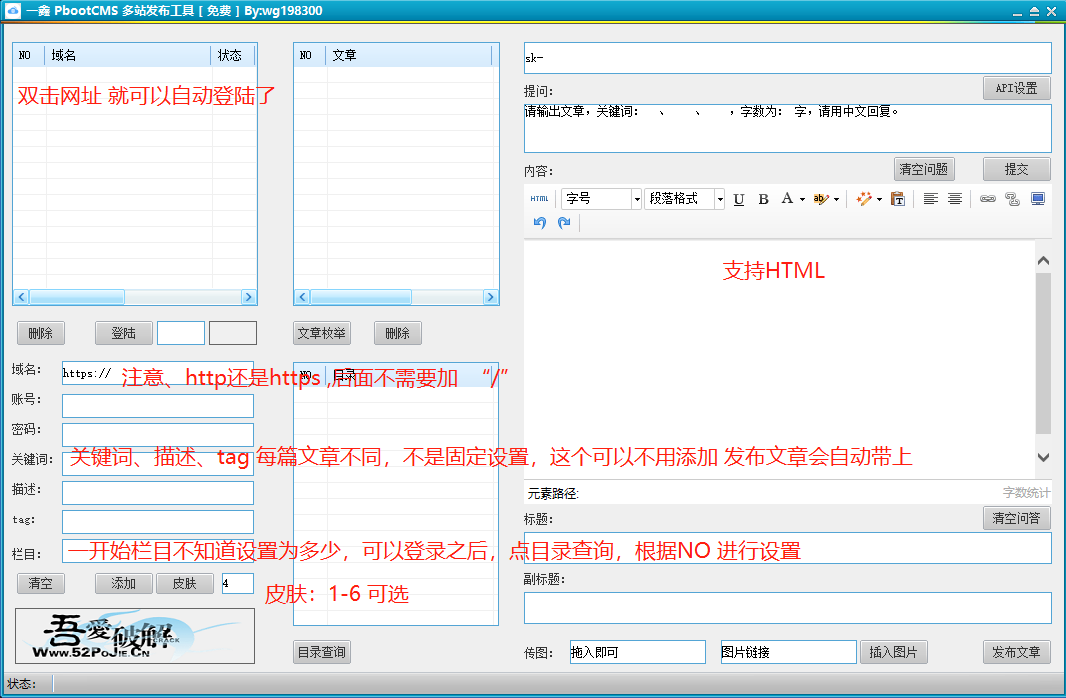Click the 登陆 login button
Viewport: 1066px width, 698px height.
tap(124, 333)
